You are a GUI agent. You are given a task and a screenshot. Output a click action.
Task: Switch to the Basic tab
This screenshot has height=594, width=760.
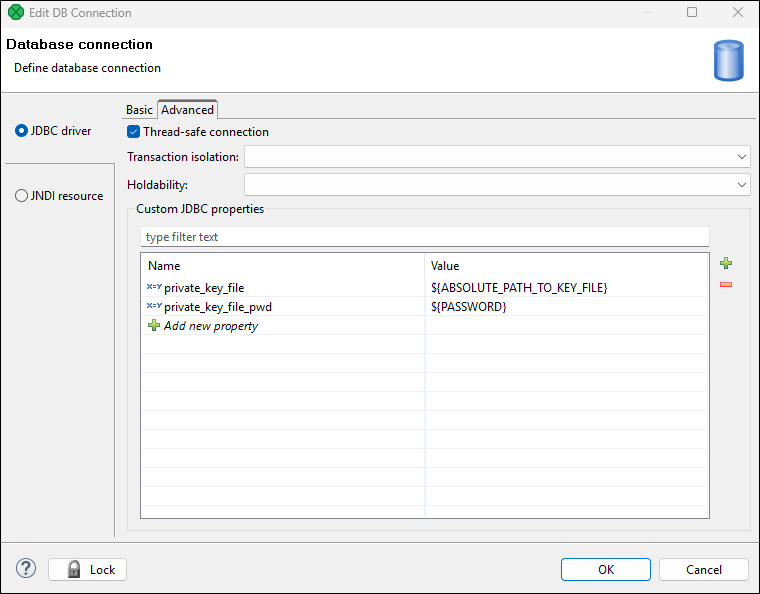tap(139, 110)
